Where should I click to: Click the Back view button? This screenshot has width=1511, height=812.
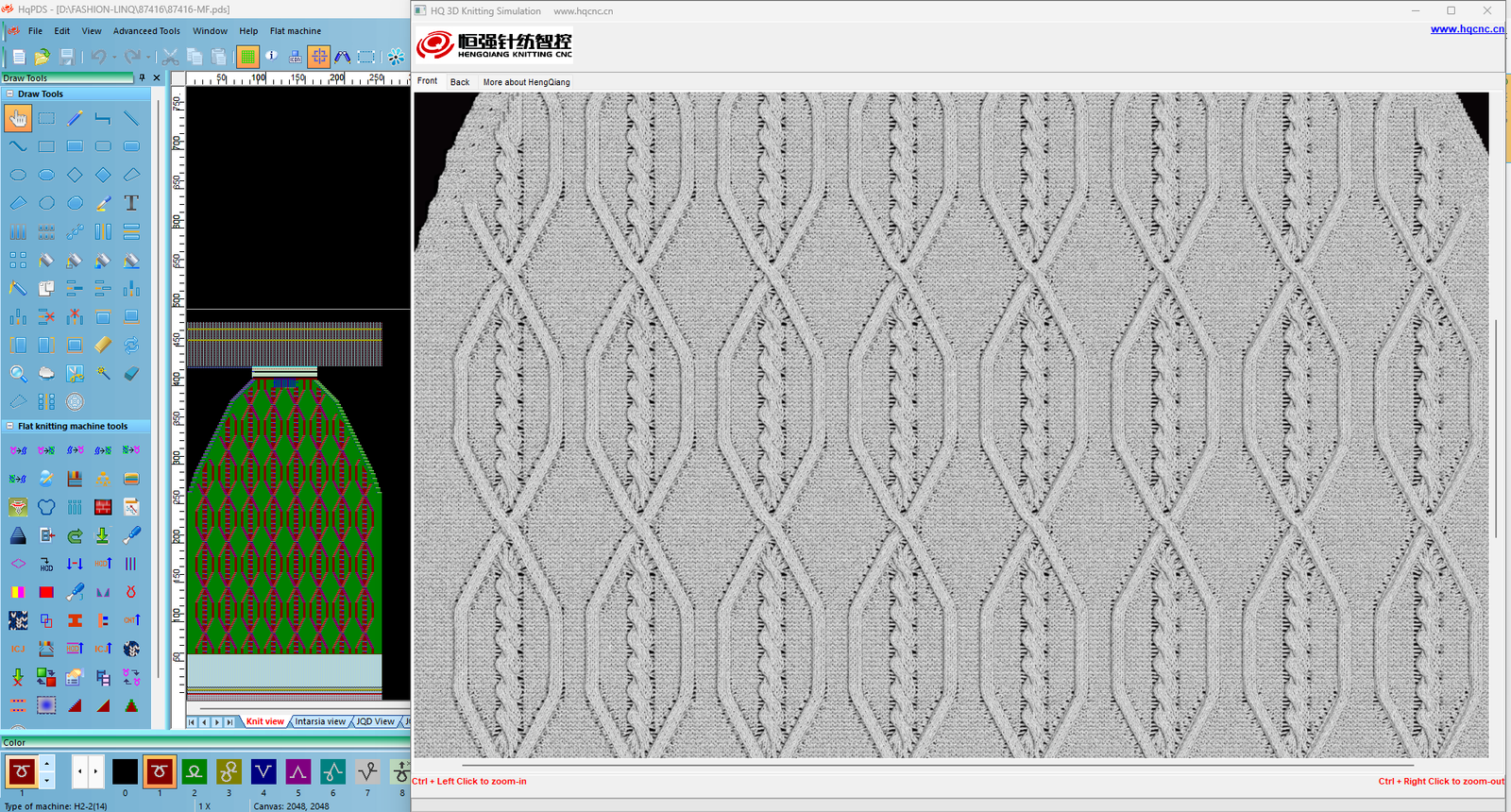pos(460,82)
